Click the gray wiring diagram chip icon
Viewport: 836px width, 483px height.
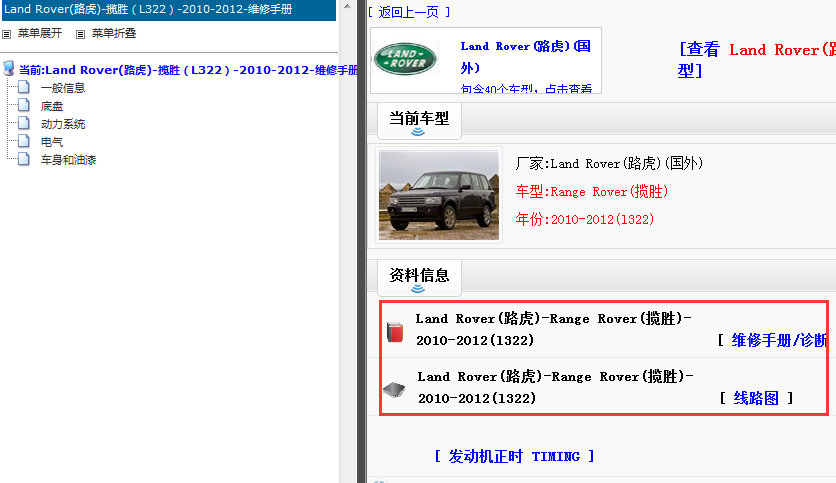[395, 390]
